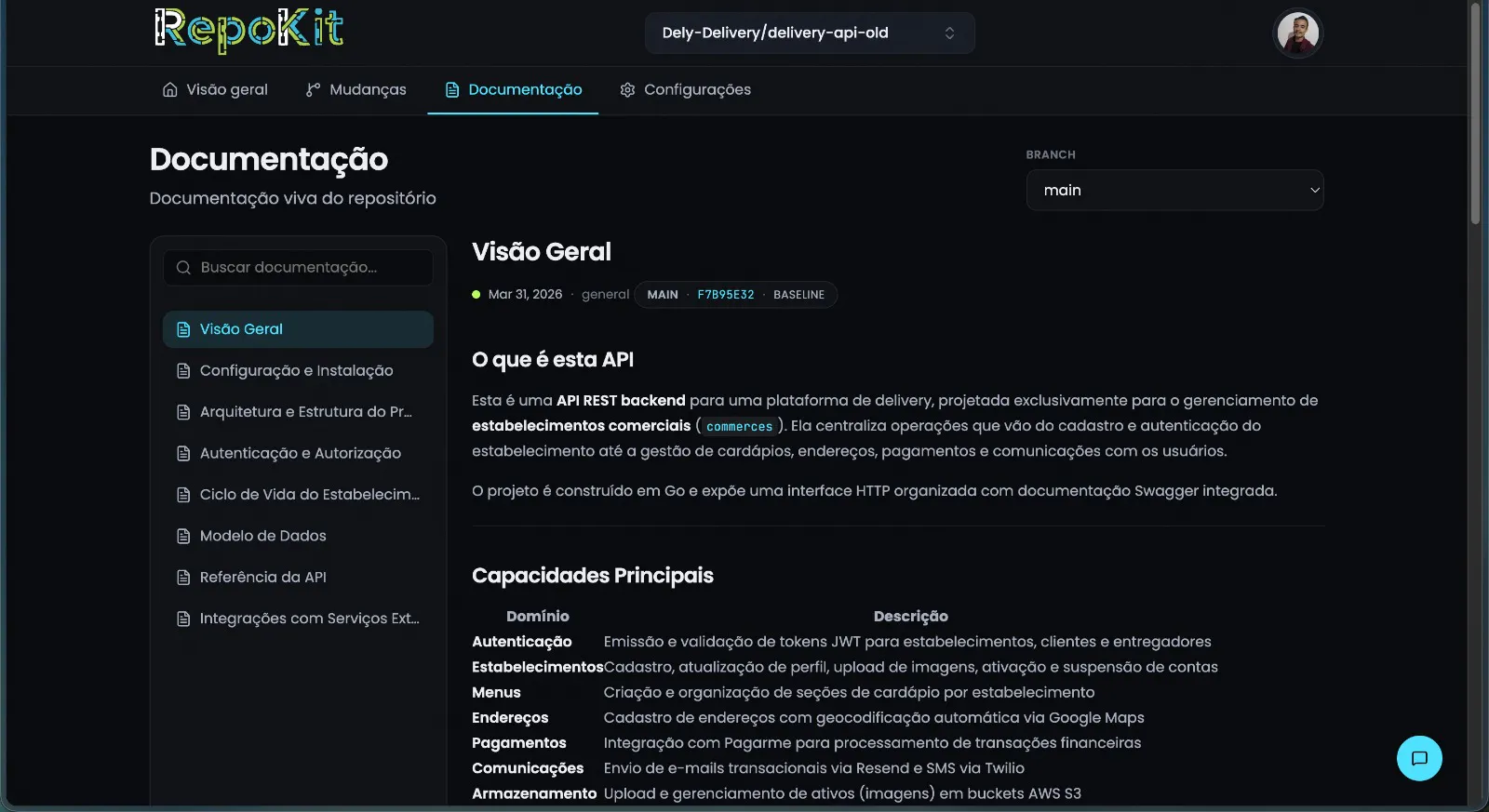Click the BASELINE label in the badge

(x=798, y=295)
